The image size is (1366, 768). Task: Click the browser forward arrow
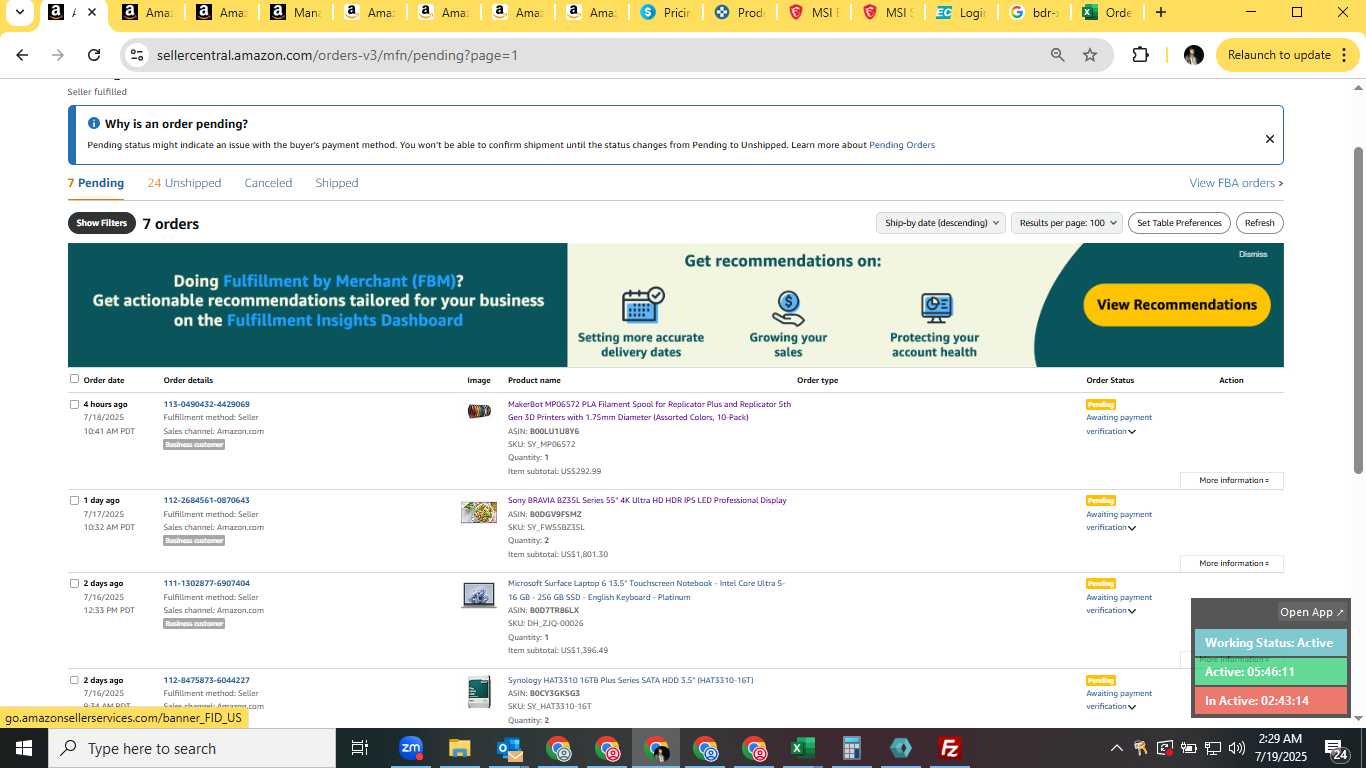[x=58, y=55]
